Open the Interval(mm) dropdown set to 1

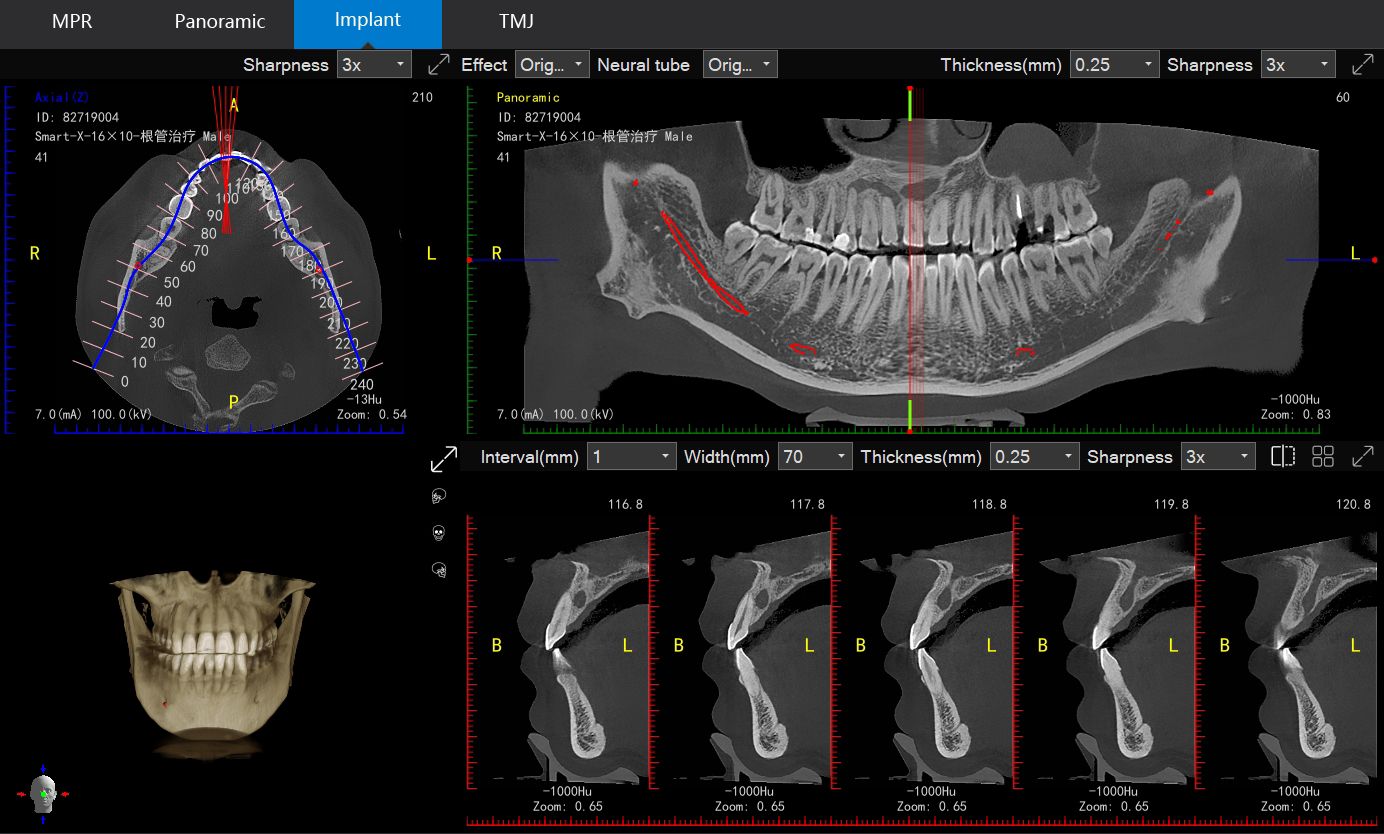pyautogui.click(x=631, y=456)
